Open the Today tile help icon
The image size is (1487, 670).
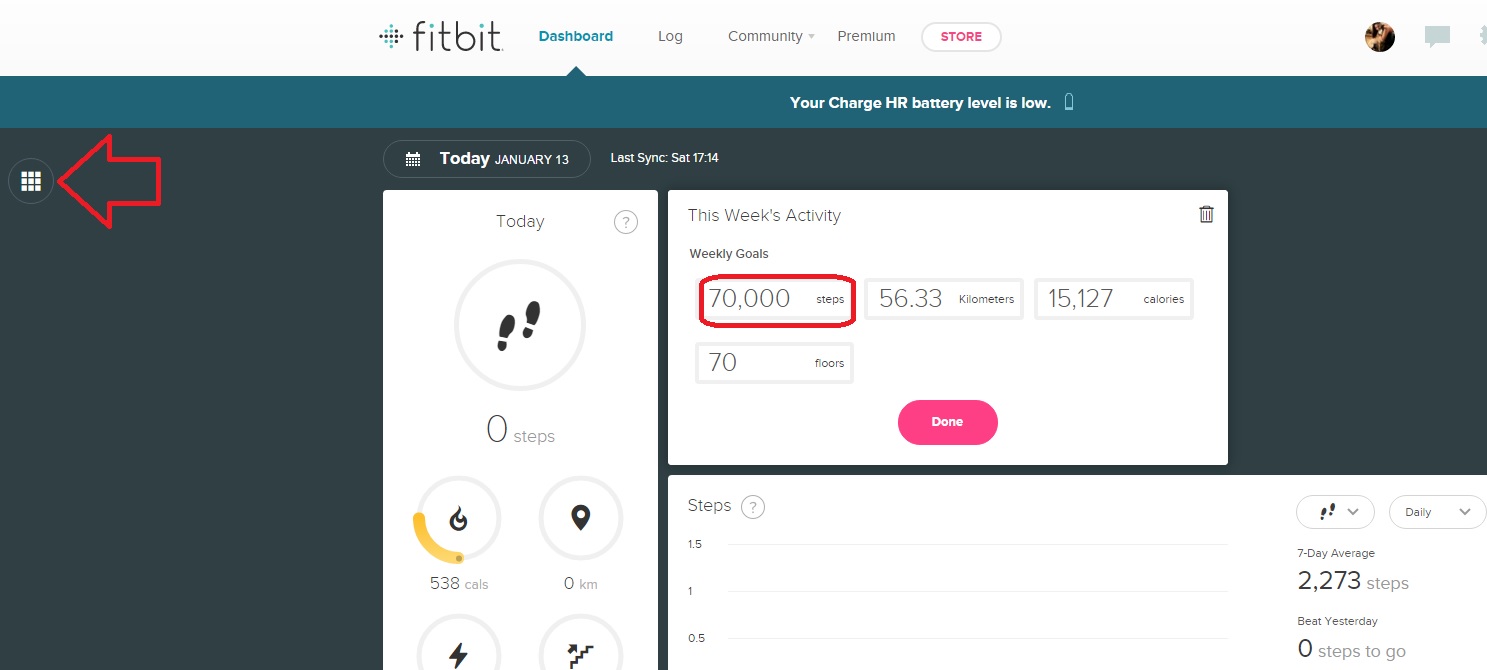click(625, 222)
